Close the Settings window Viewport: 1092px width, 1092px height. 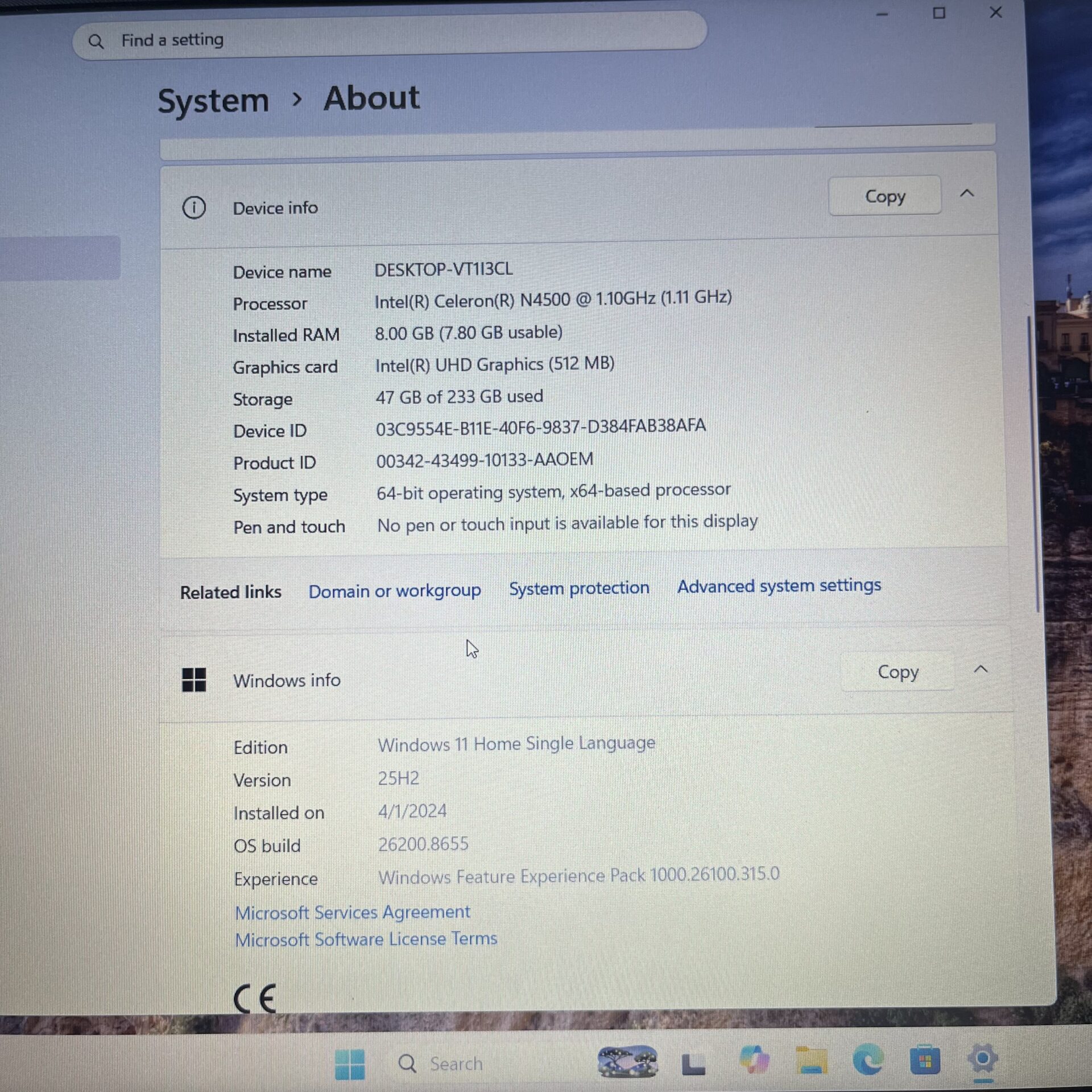996,12
